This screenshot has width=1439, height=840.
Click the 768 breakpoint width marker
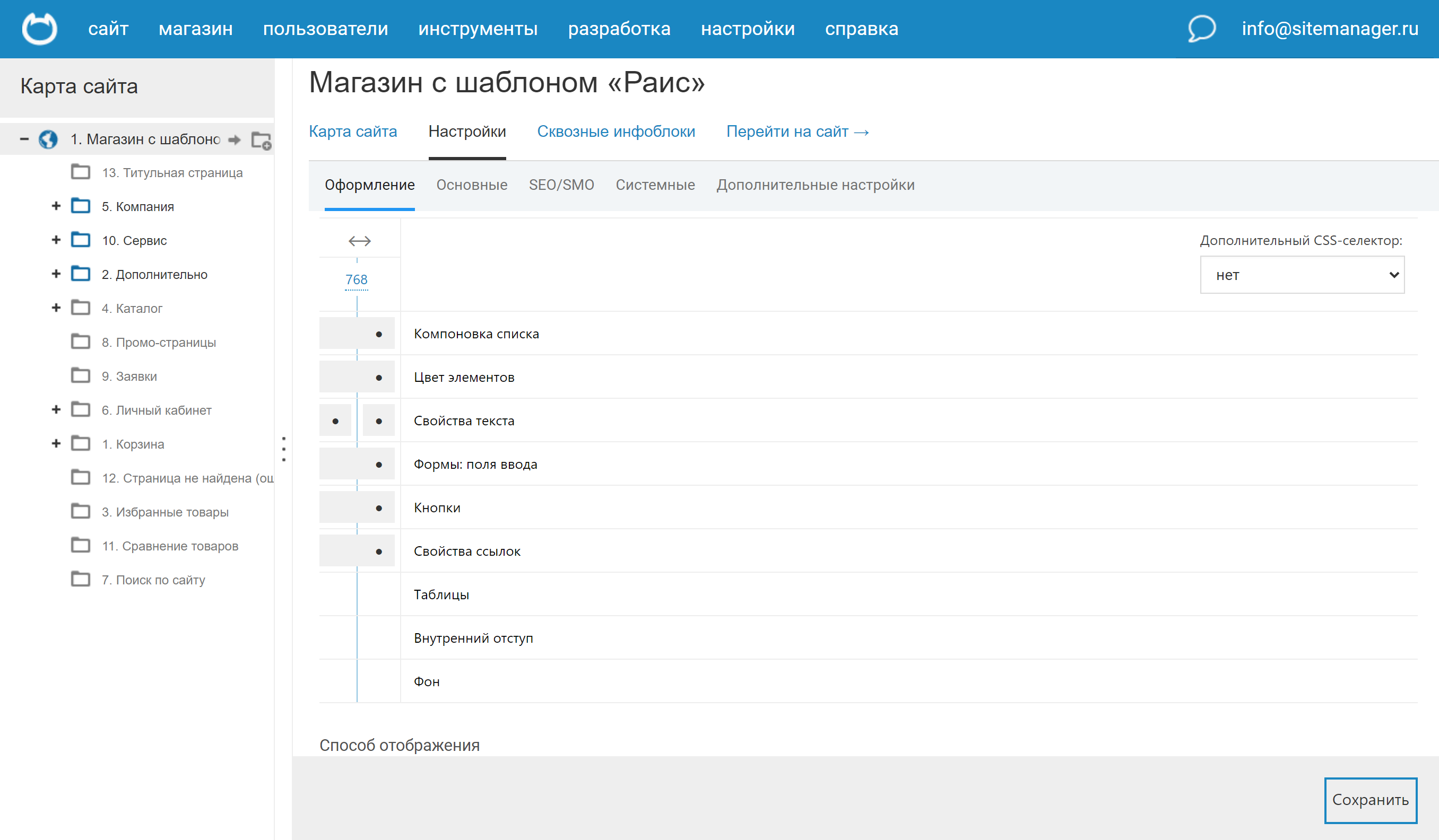tap(357, 279)
